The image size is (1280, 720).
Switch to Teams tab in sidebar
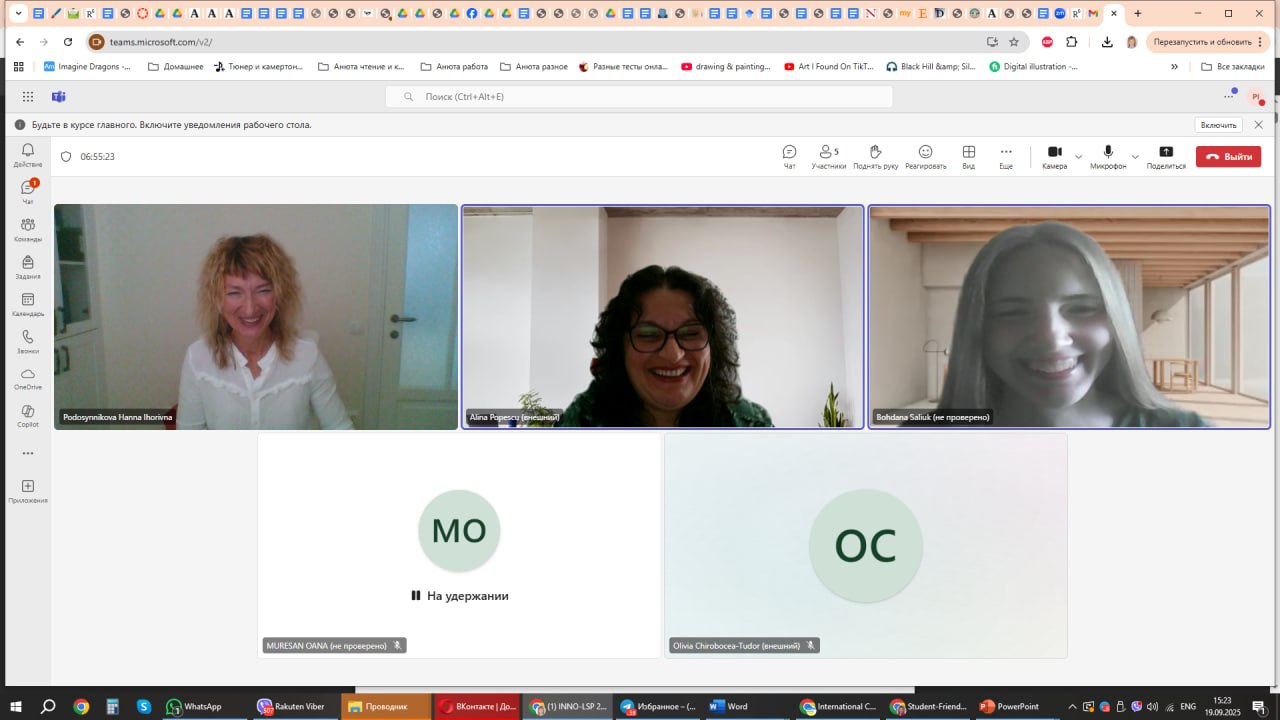point(28,229)
